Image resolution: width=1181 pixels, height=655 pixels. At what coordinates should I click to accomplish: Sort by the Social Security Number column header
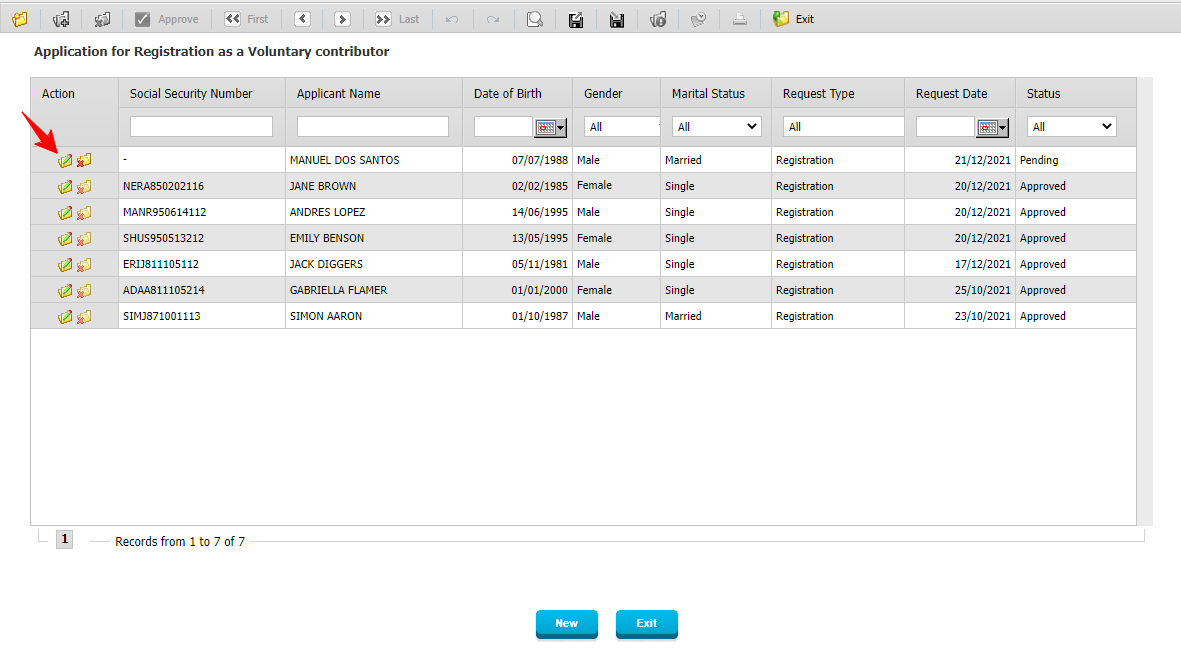point(191,93)
